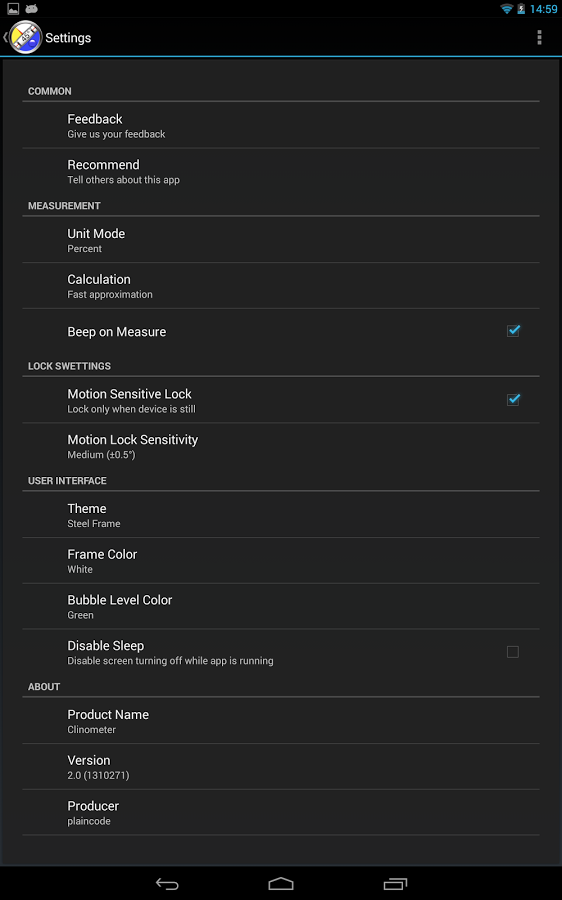Open the Calculation method options
This screenshot has width=562, height=900.
pyautogui.click(x=281, y=286)
